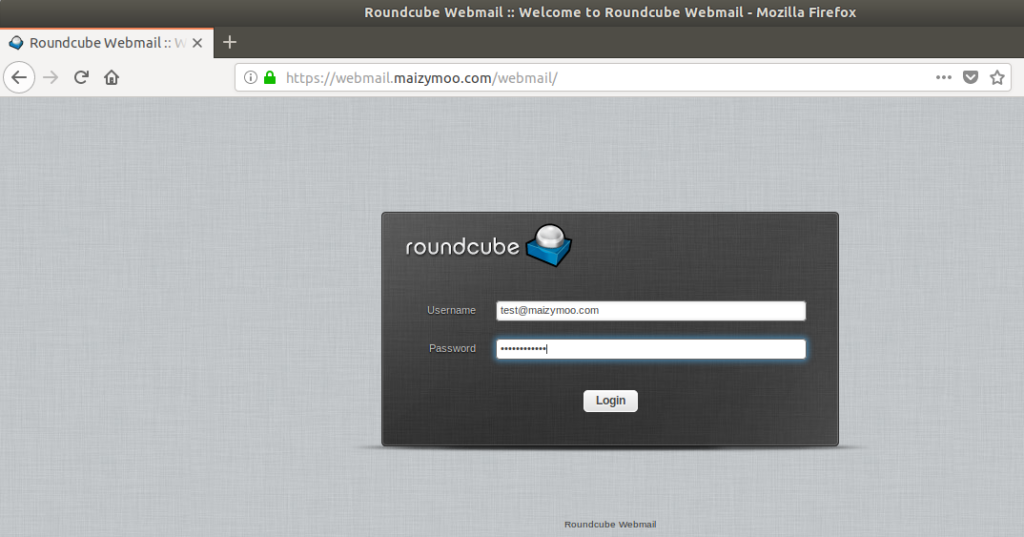Click the Username label
The image size is (1024, 537).
point(451,310)
